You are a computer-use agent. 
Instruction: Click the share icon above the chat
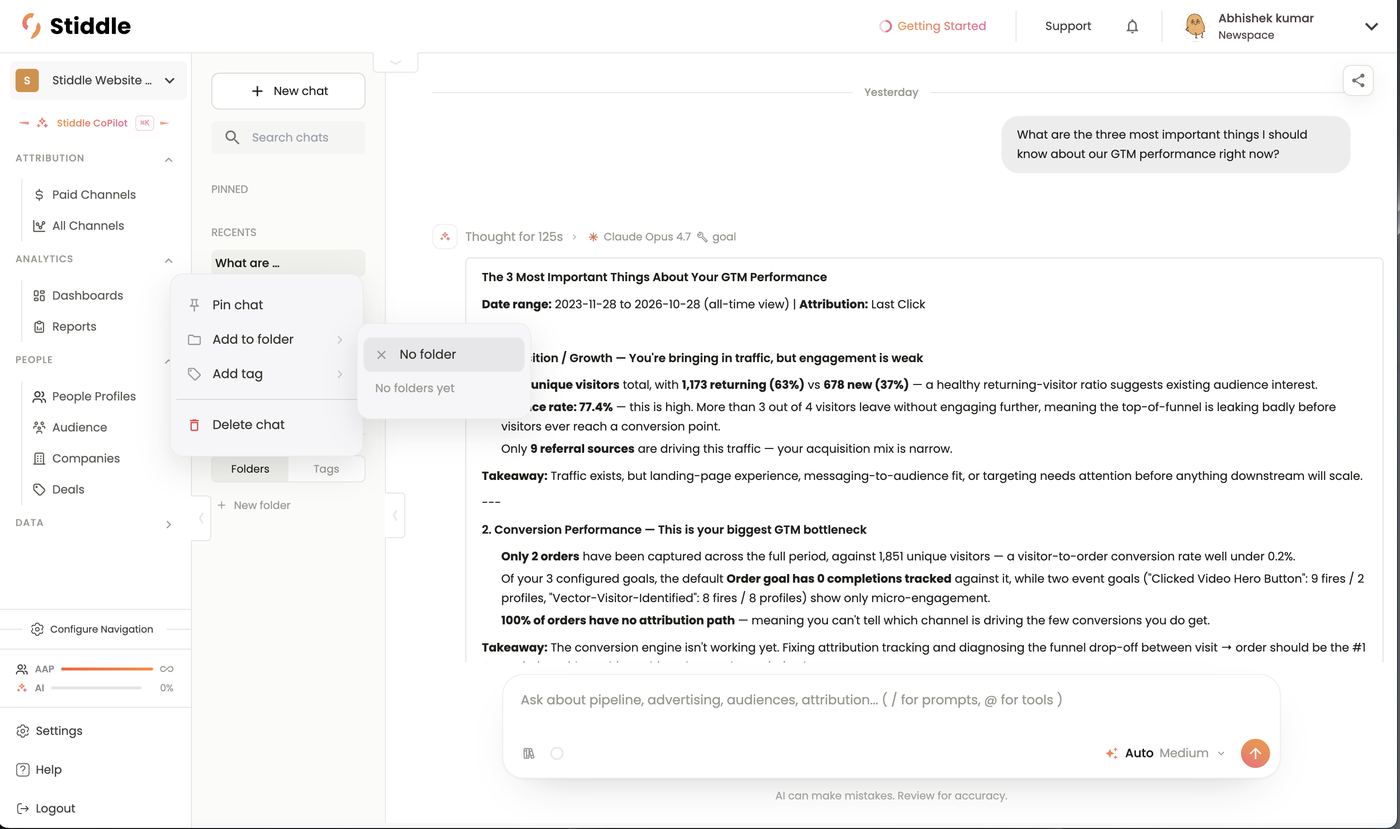click(1358, 81)
